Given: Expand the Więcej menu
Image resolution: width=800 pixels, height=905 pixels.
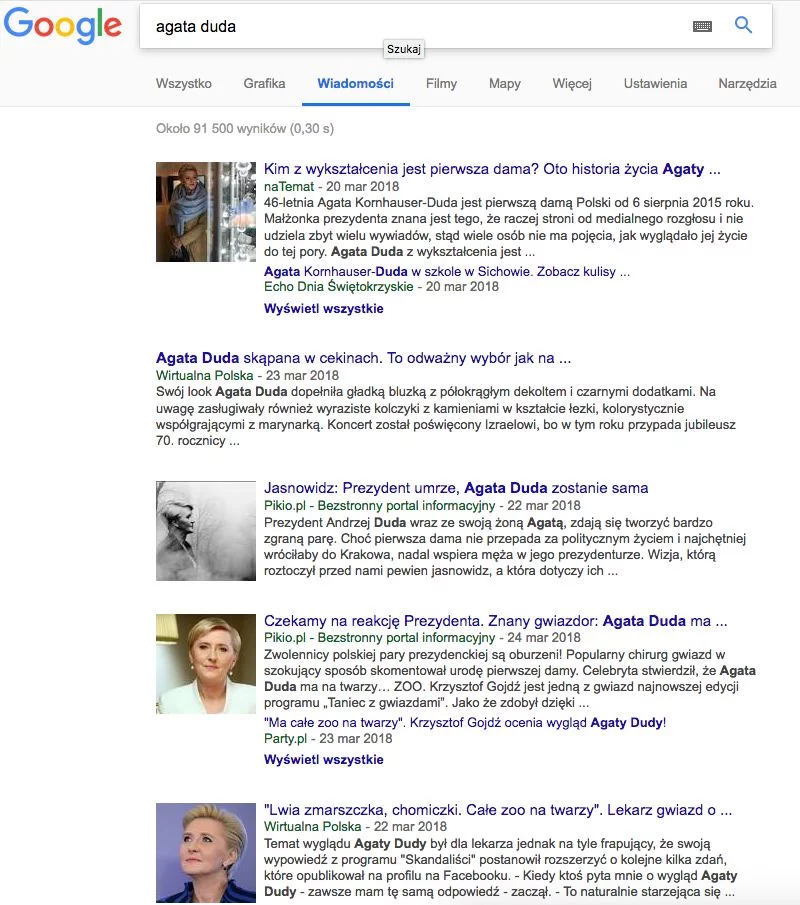Looking at the screenshot, I should [x=572, y=84].
